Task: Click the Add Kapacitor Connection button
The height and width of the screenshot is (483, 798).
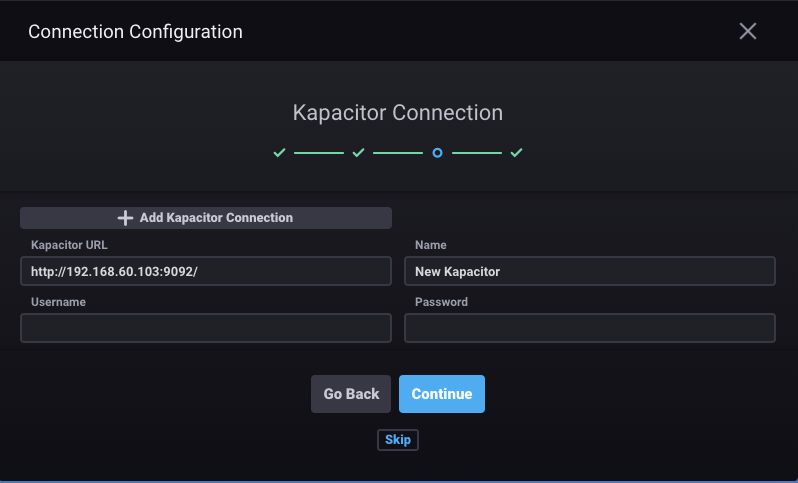Action: coord(206,218)
